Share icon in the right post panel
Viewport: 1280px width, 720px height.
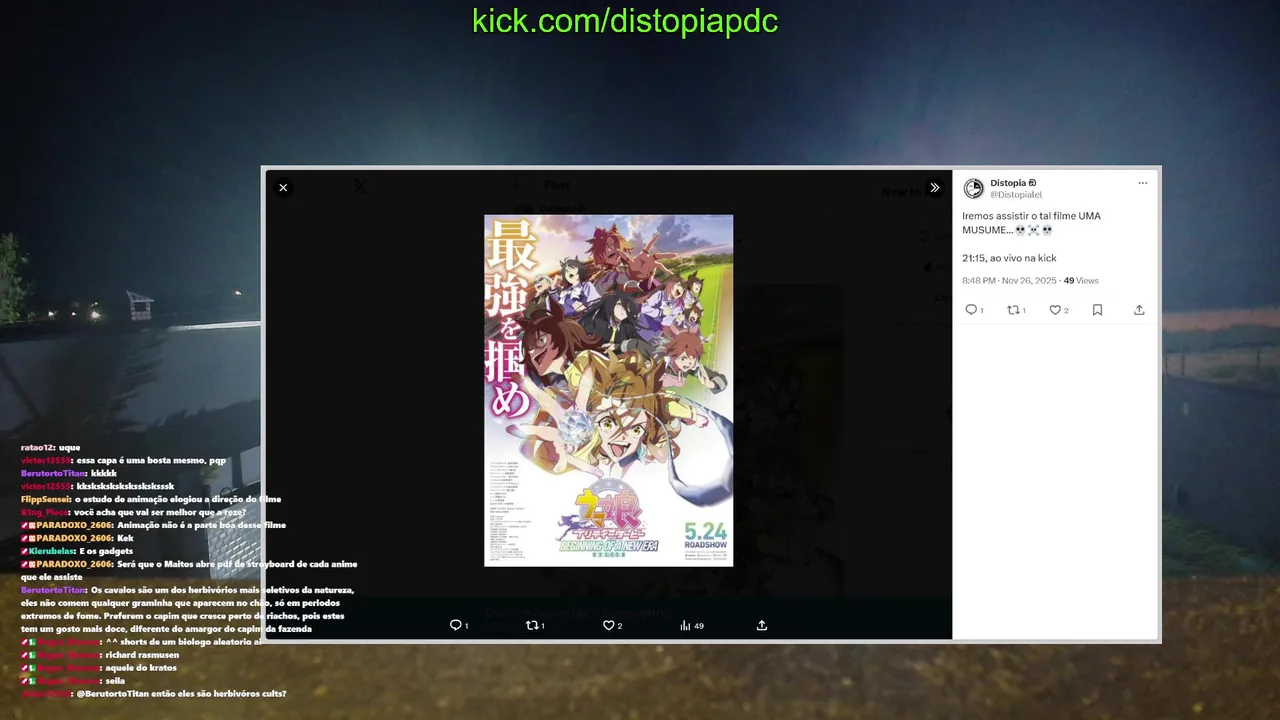tap(1139, 310)
